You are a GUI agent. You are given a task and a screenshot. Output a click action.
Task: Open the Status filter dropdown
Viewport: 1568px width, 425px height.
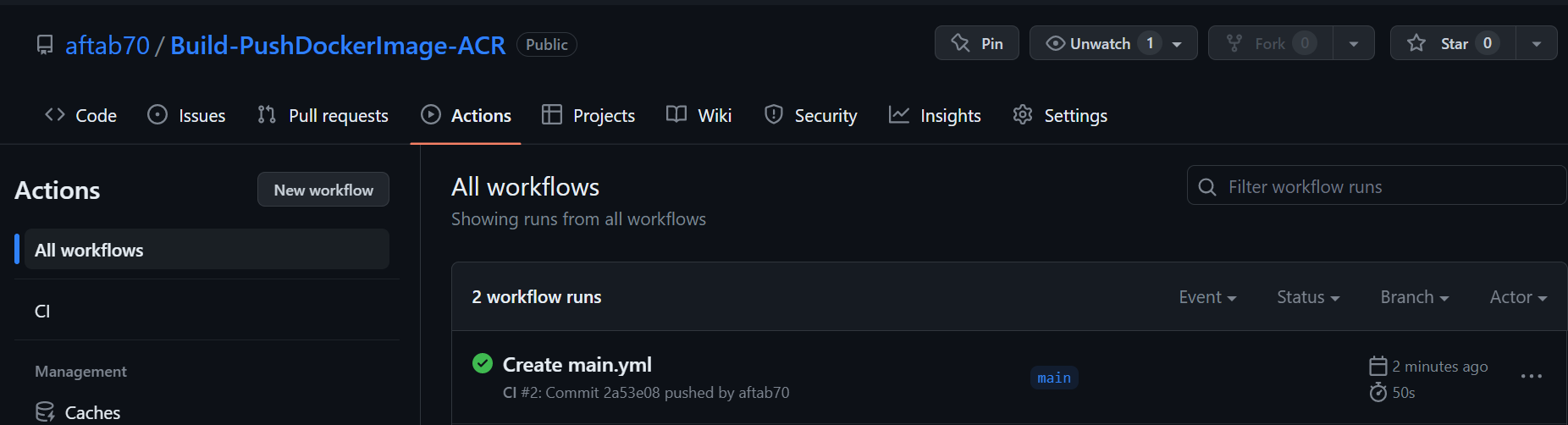click(x=1308, y=297)
